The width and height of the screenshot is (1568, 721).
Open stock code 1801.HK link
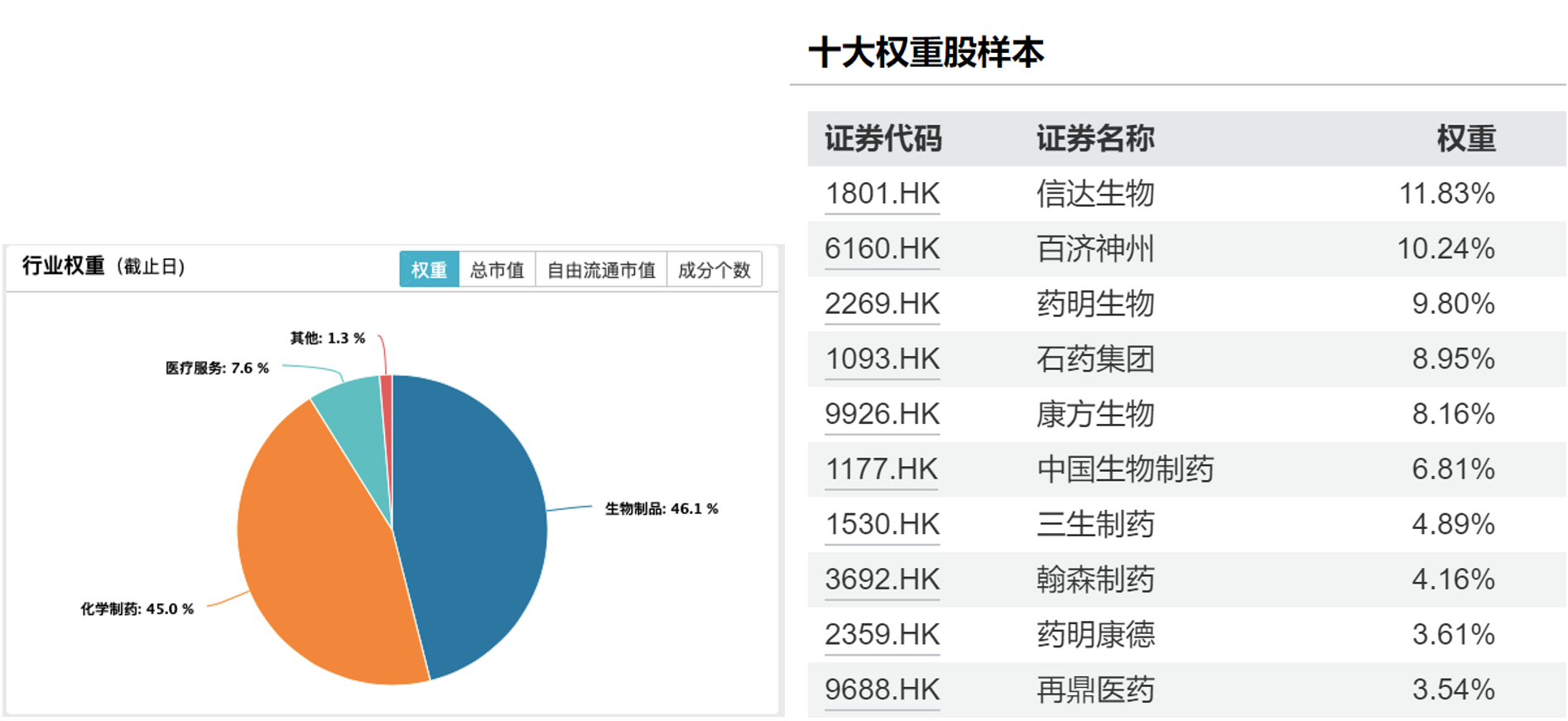[x=883, y=194]
